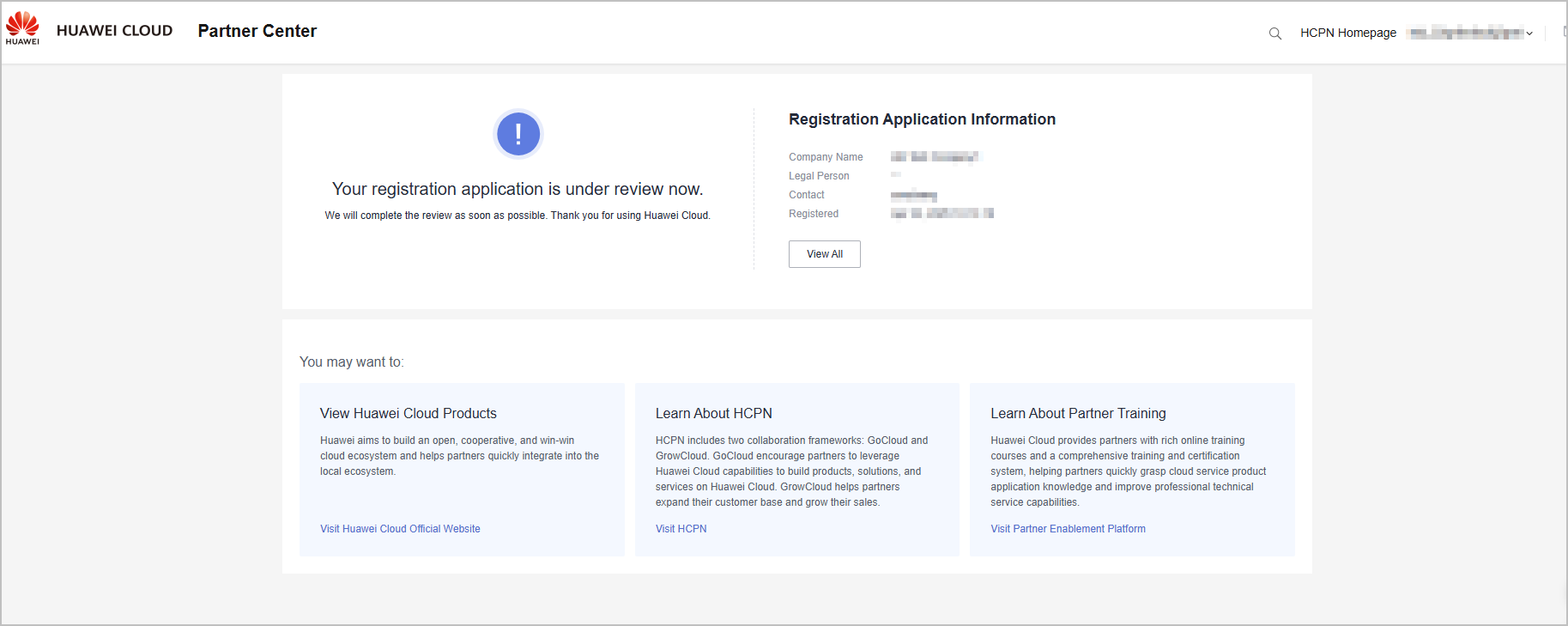
Task: Click the blurred contact value
Action: coord(913,196)
